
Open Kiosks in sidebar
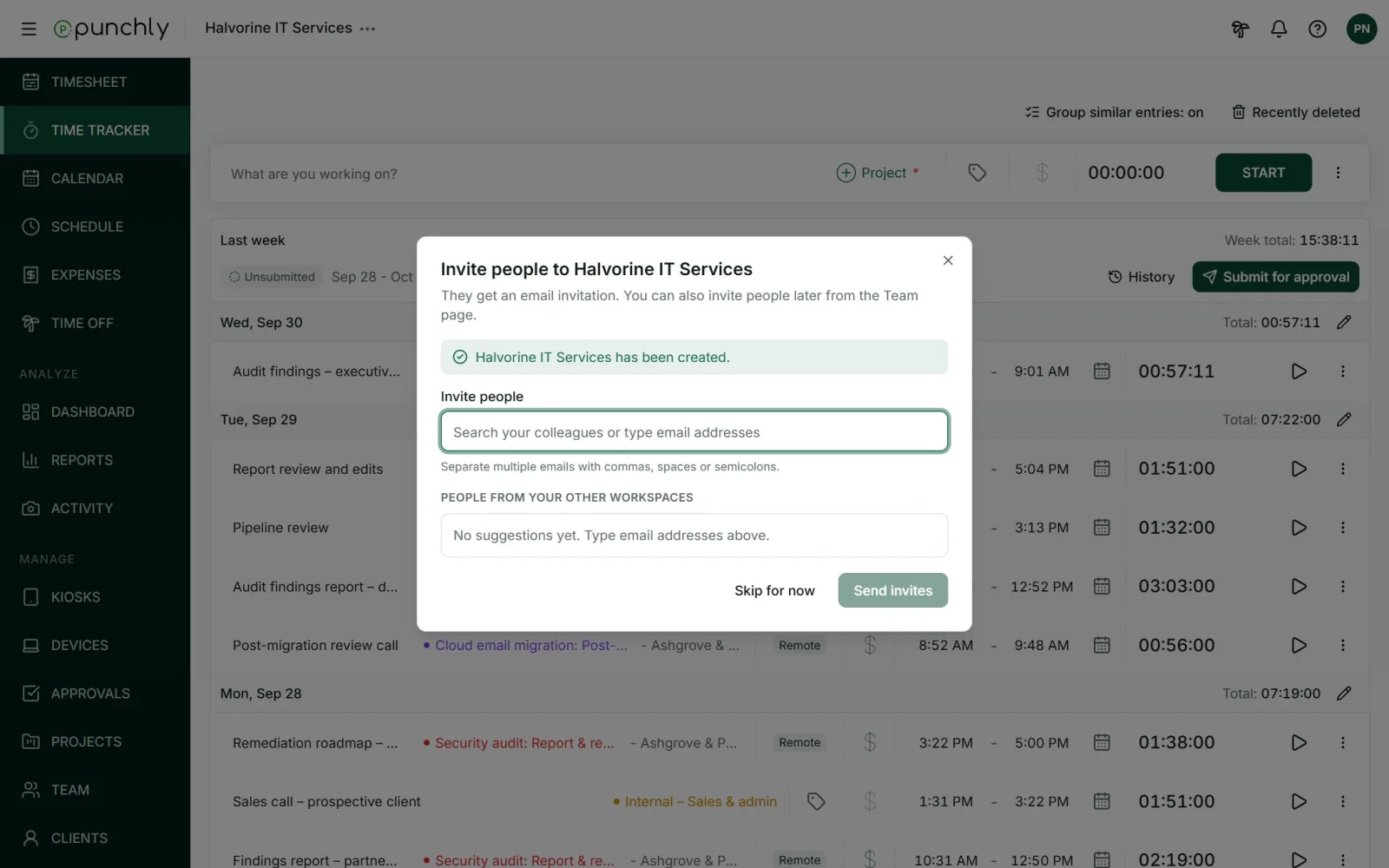point(95,597)
